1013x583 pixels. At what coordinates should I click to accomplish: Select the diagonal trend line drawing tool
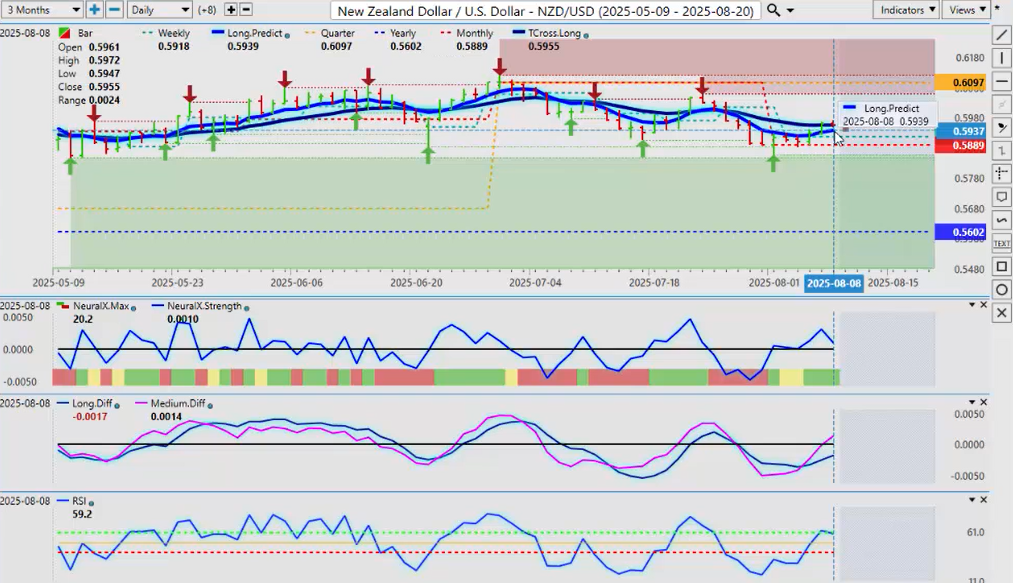pyautogui.click(x=1002, y=35)
